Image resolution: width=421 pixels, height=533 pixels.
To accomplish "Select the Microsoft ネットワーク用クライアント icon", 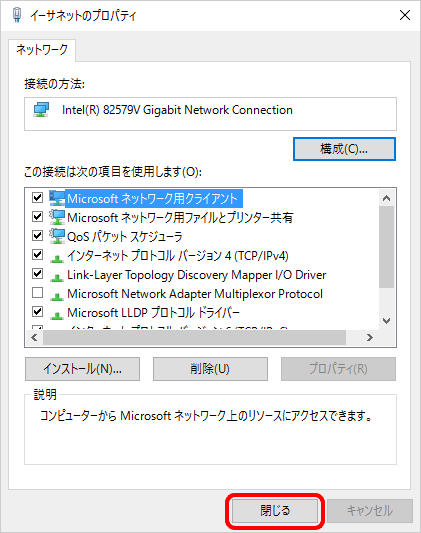I will (x=57, y=198).
